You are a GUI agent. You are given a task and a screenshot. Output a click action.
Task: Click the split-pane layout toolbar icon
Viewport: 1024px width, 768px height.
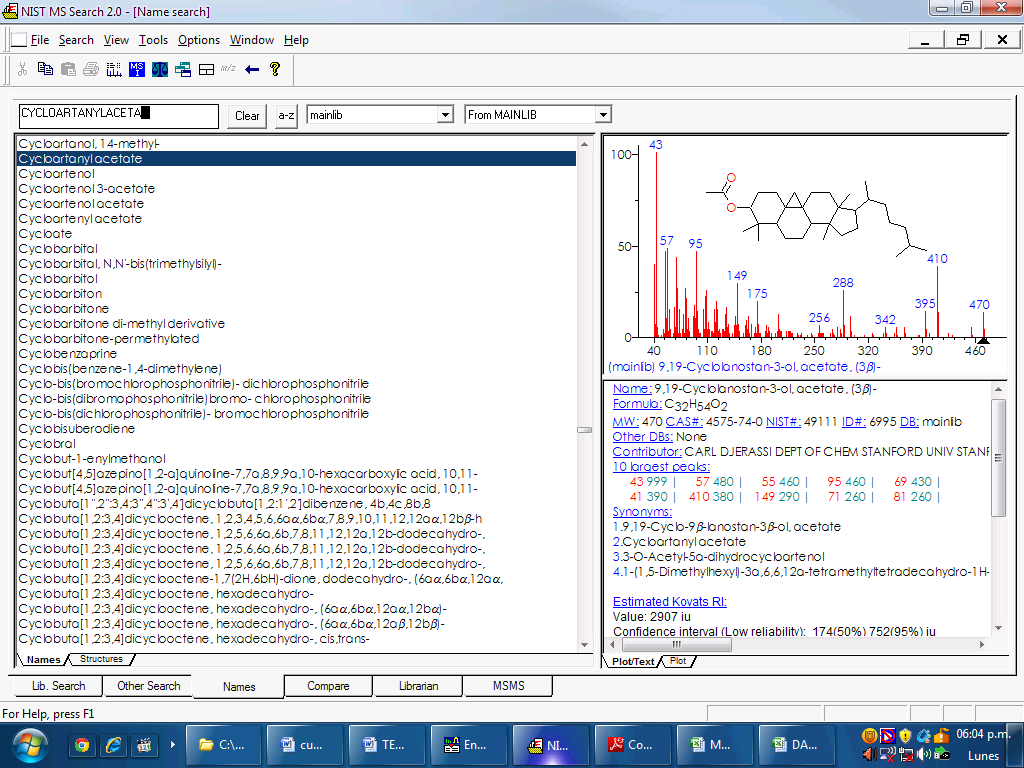pyautogui.click(x=206, y=69)
